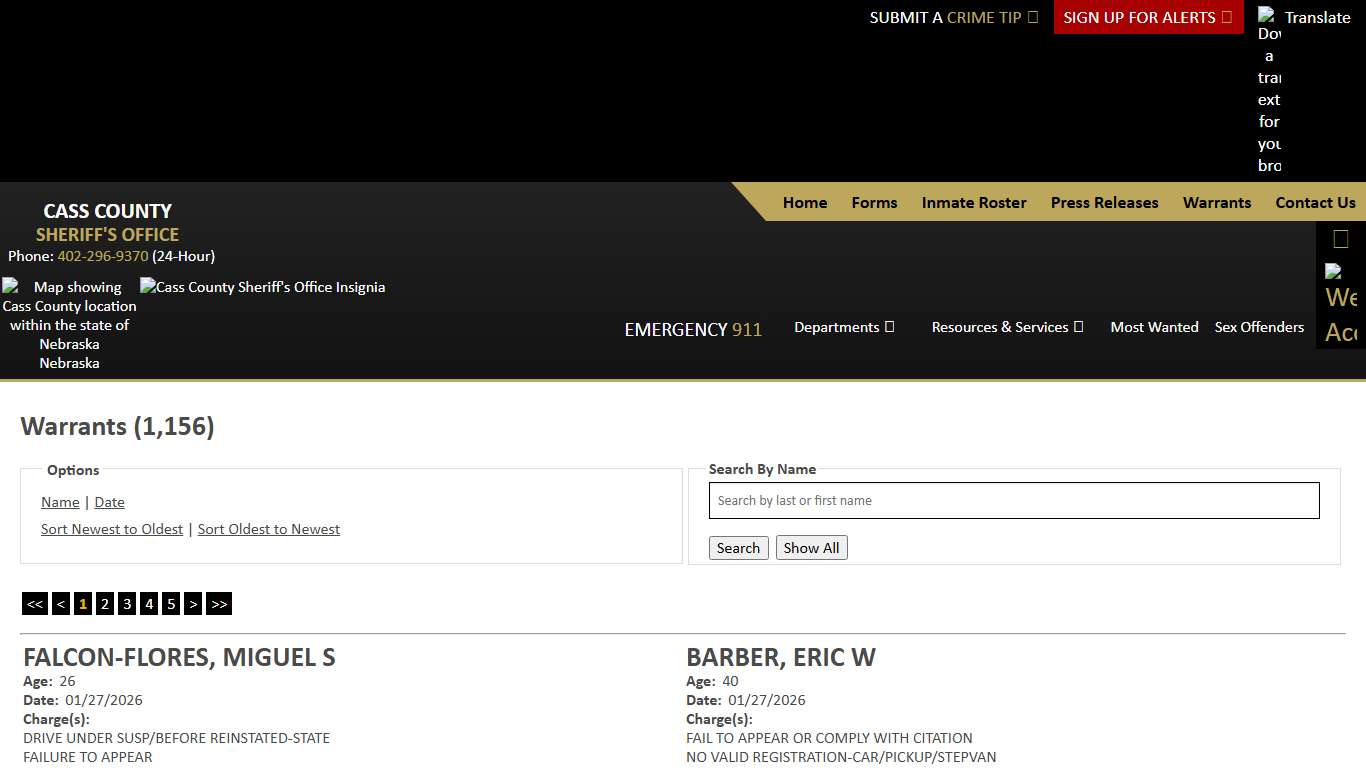
Task: Open page 3 of warrant results
Action: (127, 603)
